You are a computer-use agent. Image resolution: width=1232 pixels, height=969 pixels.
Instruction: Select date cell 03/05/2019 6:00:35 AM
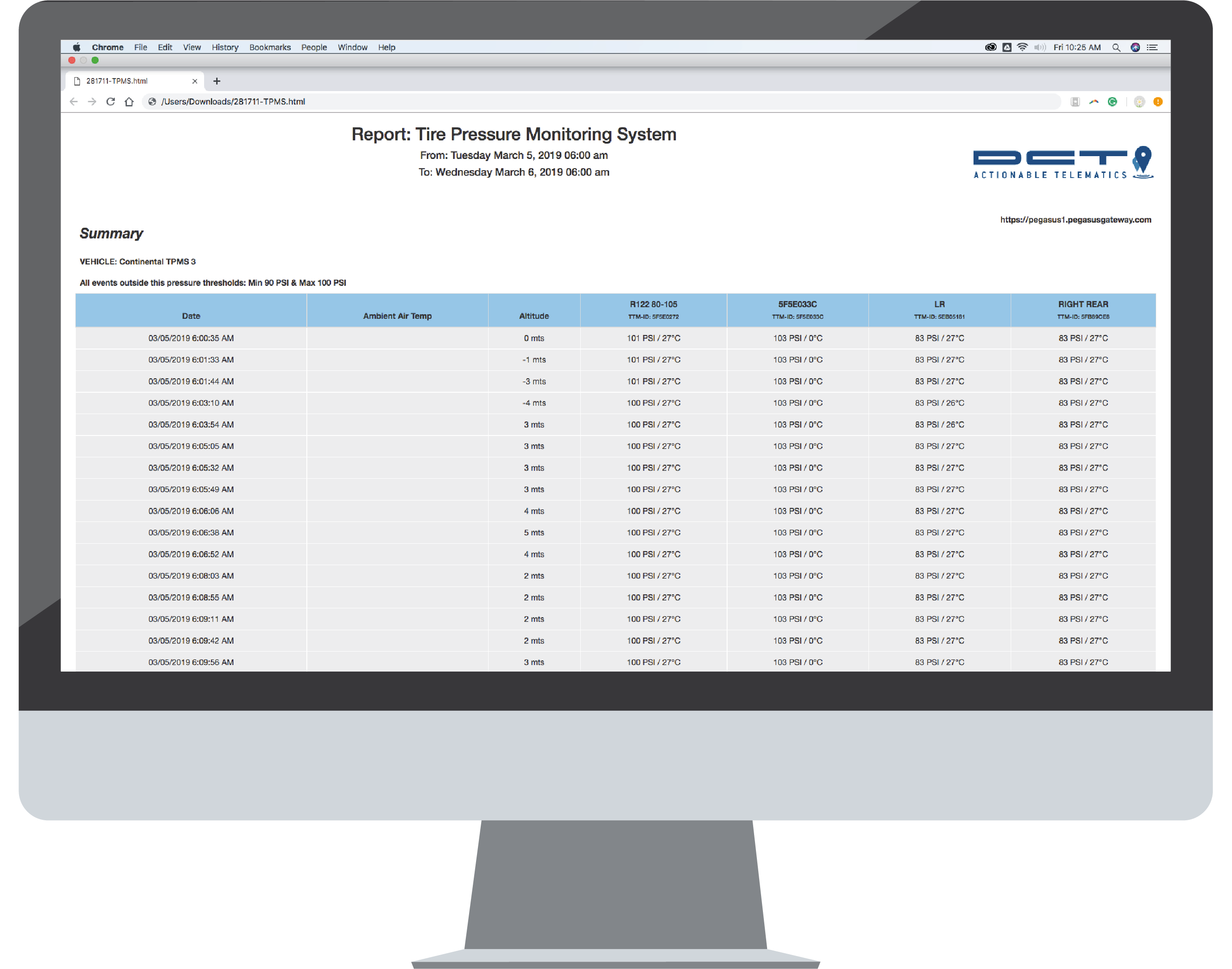tap(191, 338)
